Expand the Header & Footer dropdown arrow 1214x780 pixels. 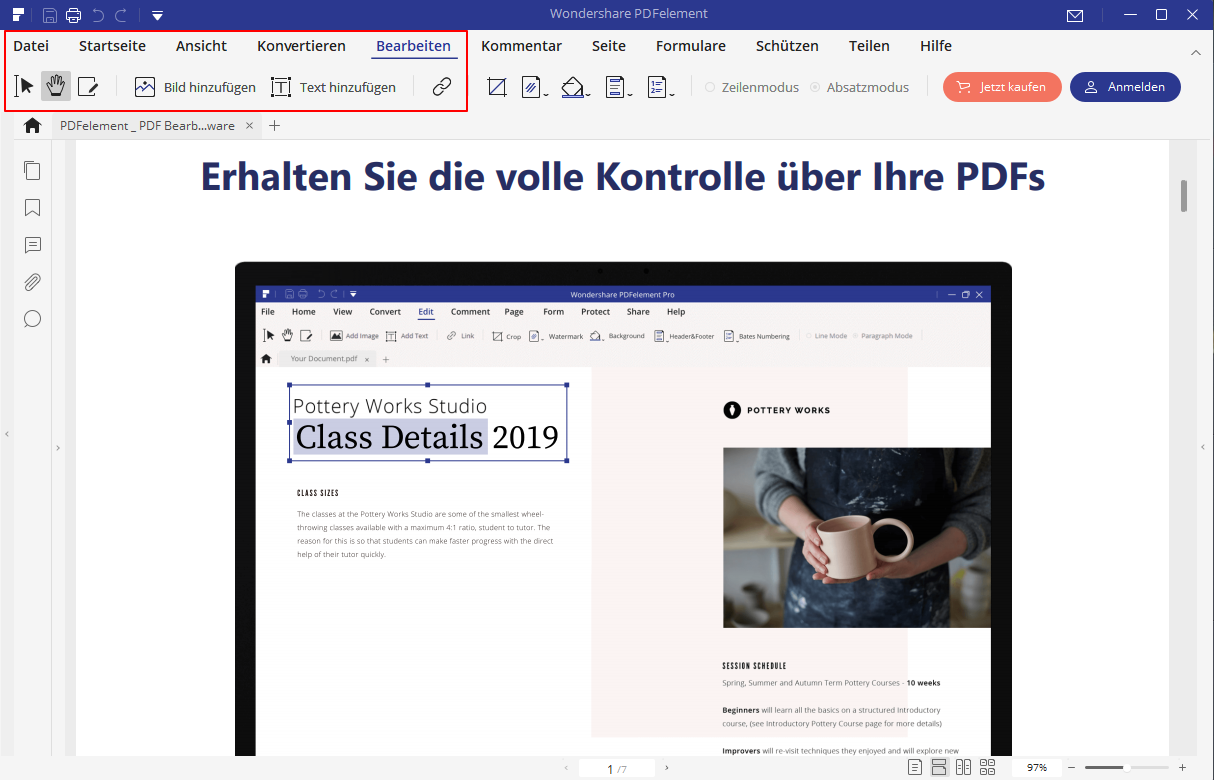[x=630, y=94]
